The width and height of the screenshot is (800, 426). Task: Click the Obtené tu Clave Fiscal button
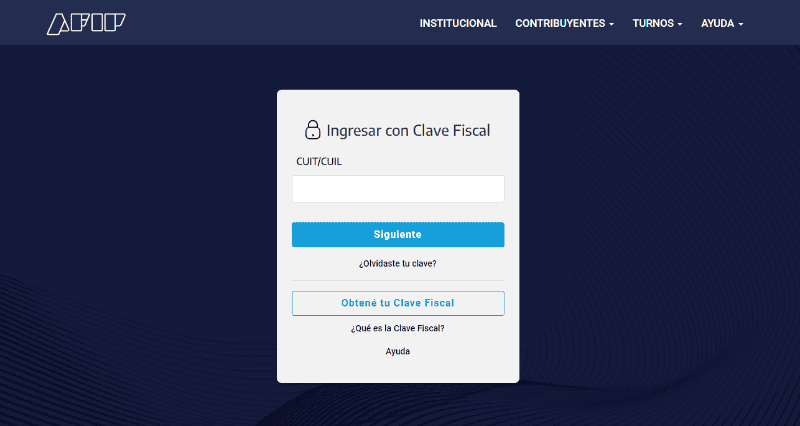[398, 303]
